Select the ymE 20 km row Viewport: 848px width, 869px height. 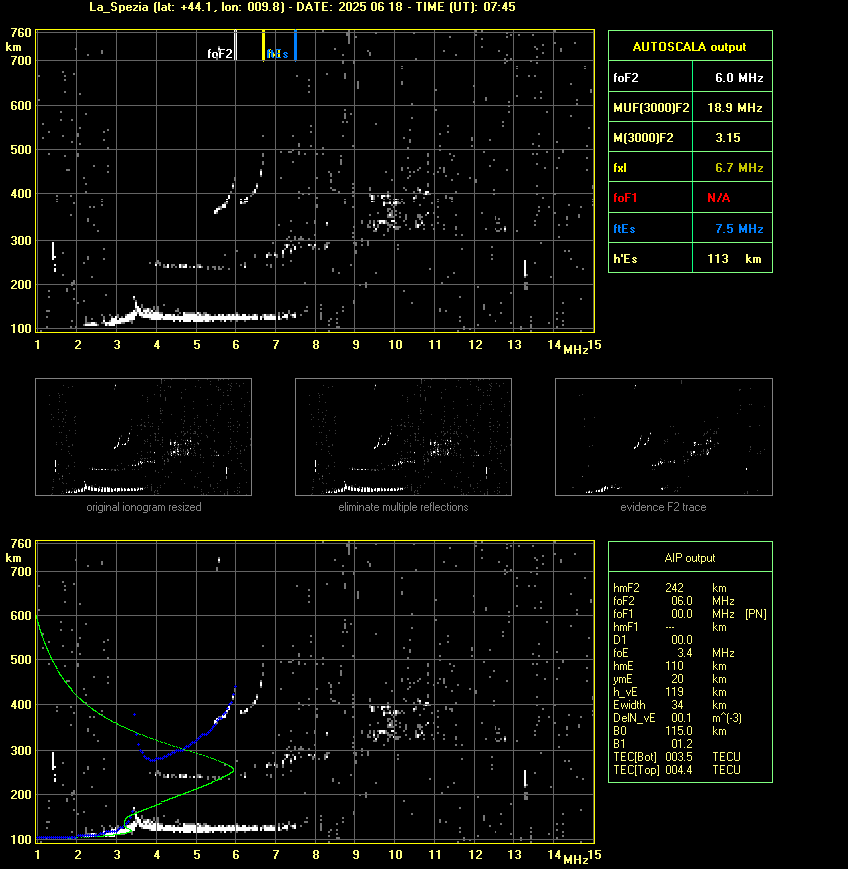coord(670,679)
